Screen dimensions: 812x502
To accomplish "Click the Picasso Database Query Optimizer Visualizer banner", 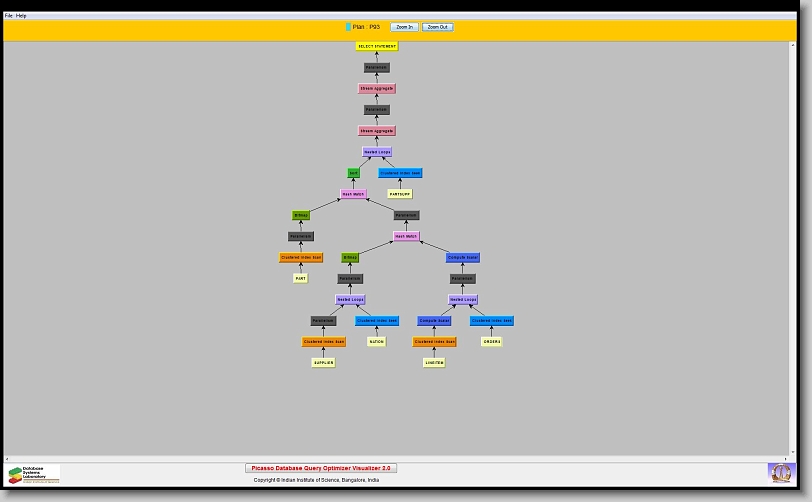I will (321, 468).
